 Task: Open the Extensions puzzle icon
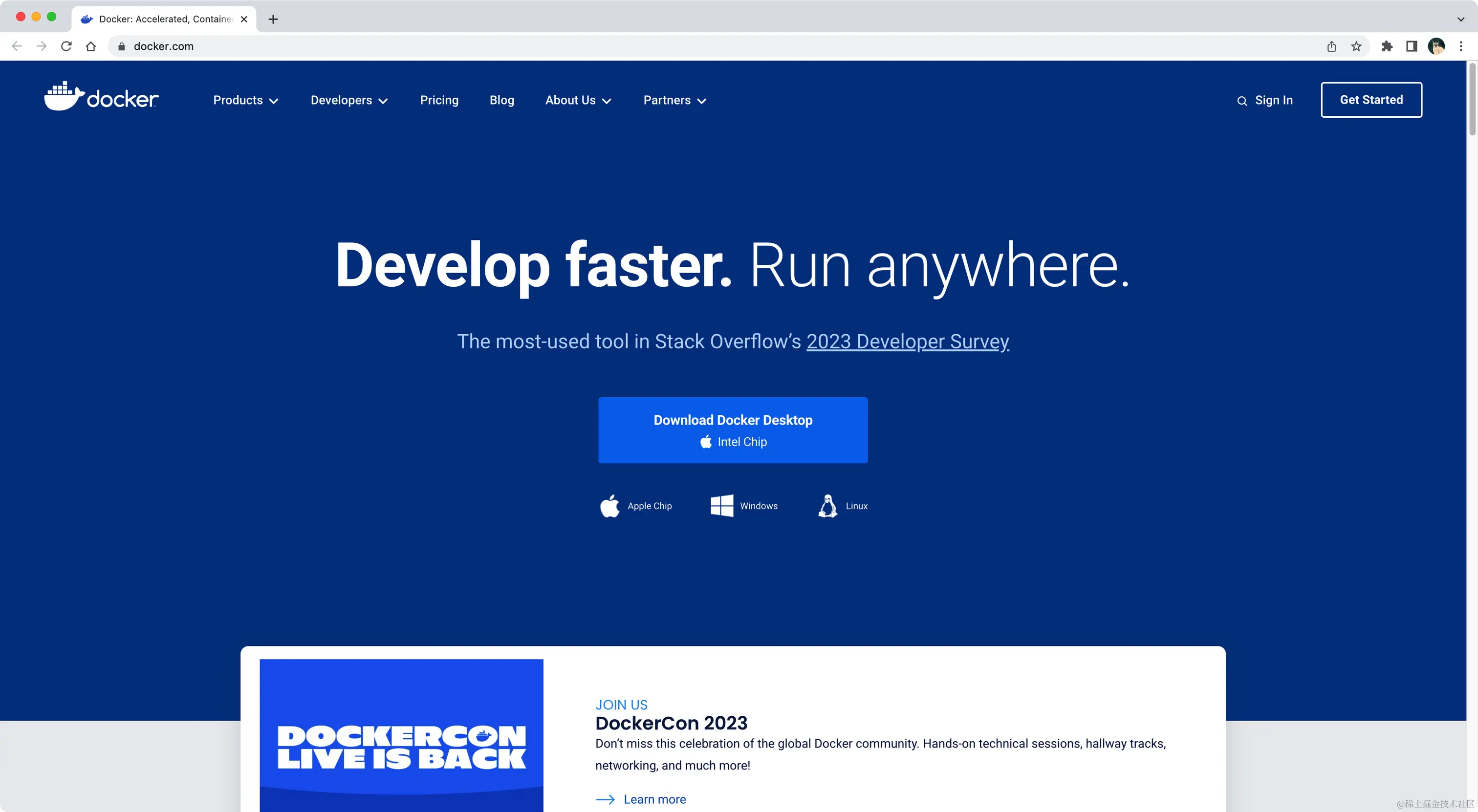[x=1387, y=46]
